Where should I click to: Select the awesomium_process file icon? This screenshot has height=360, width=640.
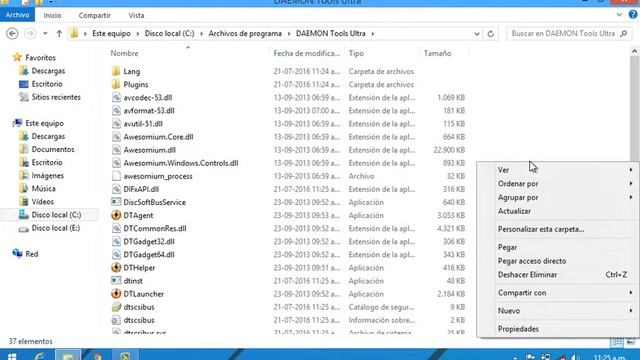coord(116,176)
